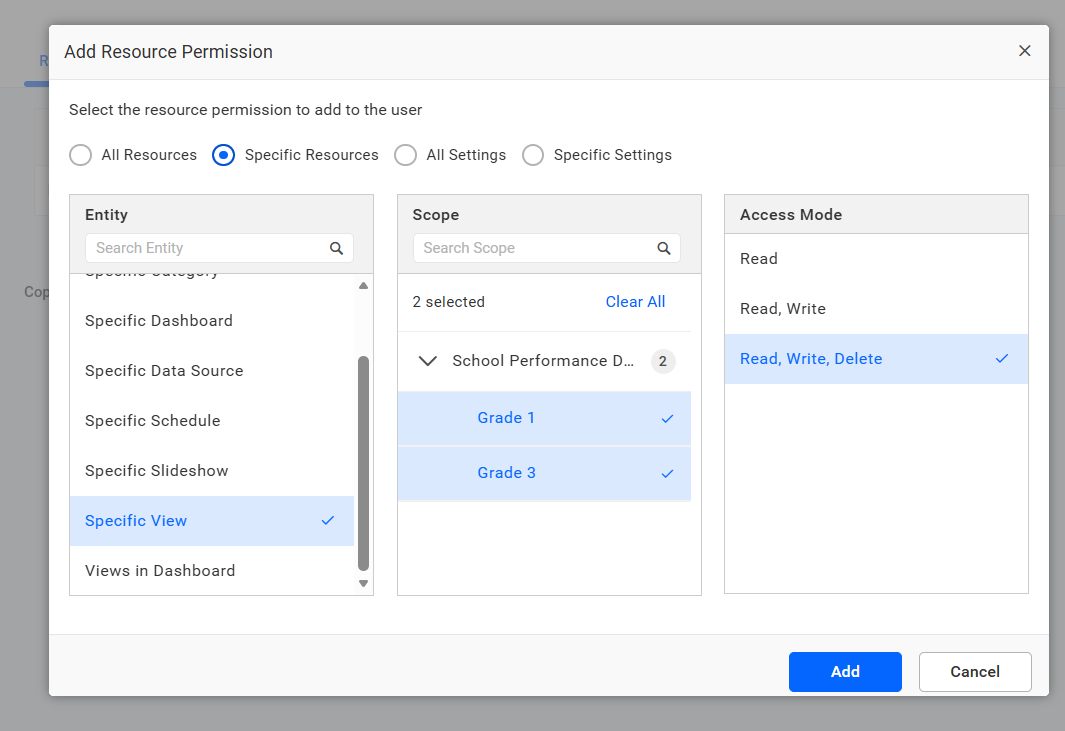1065x731 pixels.
Task: Collapse the School Performance dashboard group
Action: 428,361
